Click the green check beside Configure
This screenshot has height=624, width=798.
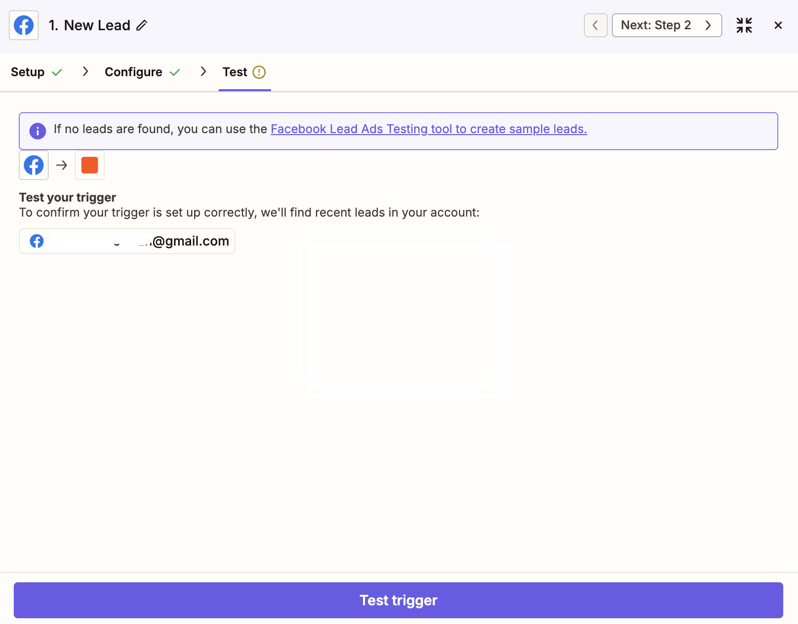point(175,72)
